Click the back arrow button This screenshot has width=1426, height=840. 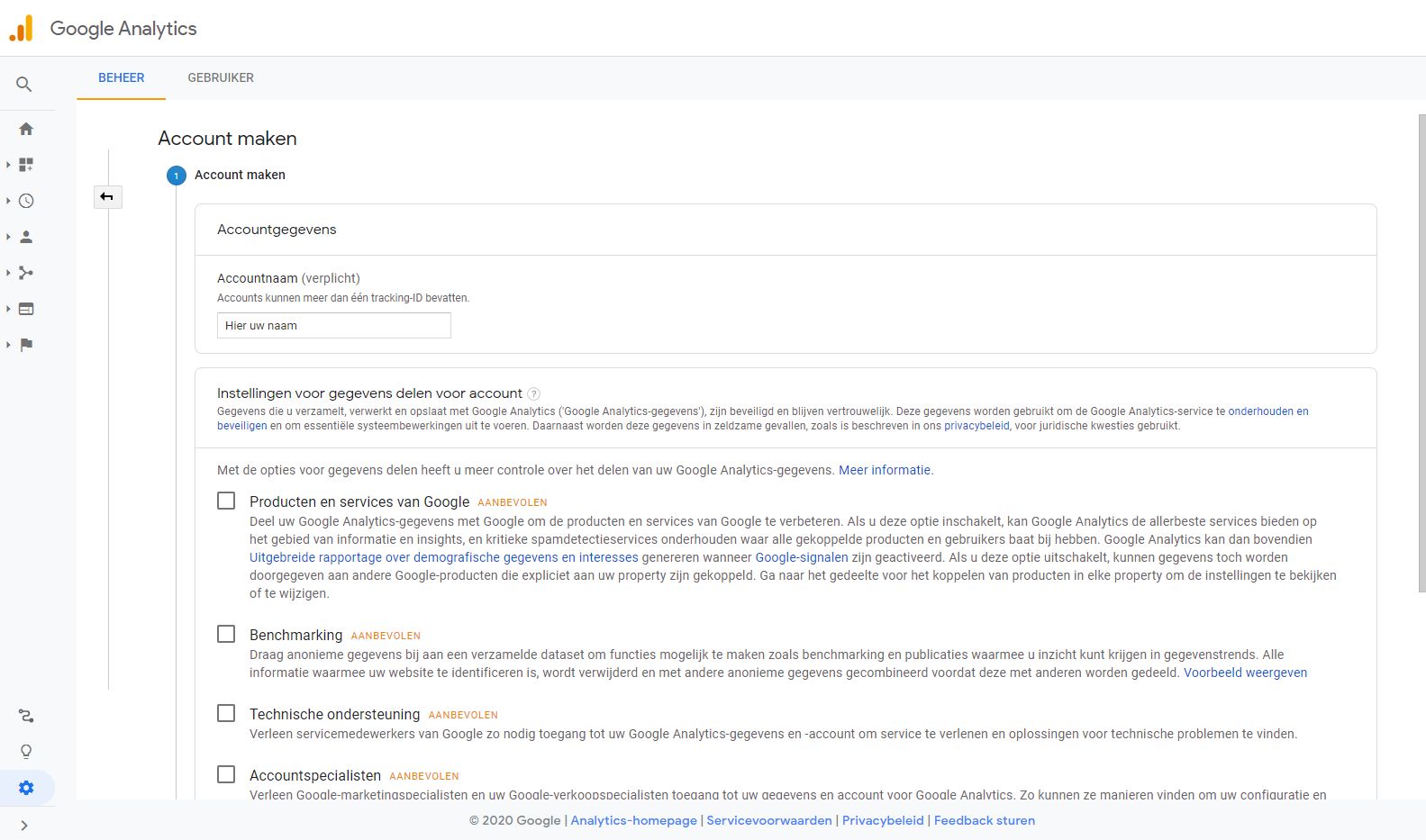(107, 197)
